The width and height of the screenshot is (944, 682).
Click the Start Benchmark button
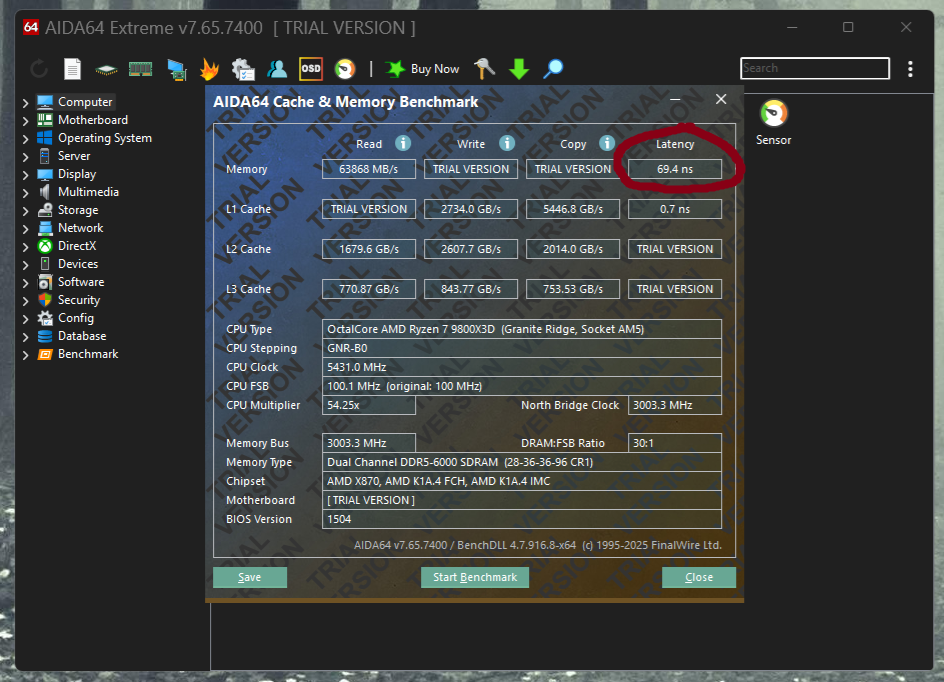475,577
